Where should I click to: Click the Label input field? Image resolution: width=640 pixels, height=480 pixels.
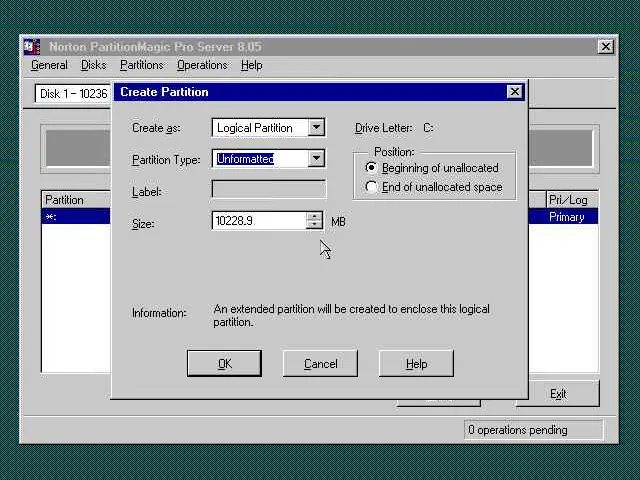269,189
